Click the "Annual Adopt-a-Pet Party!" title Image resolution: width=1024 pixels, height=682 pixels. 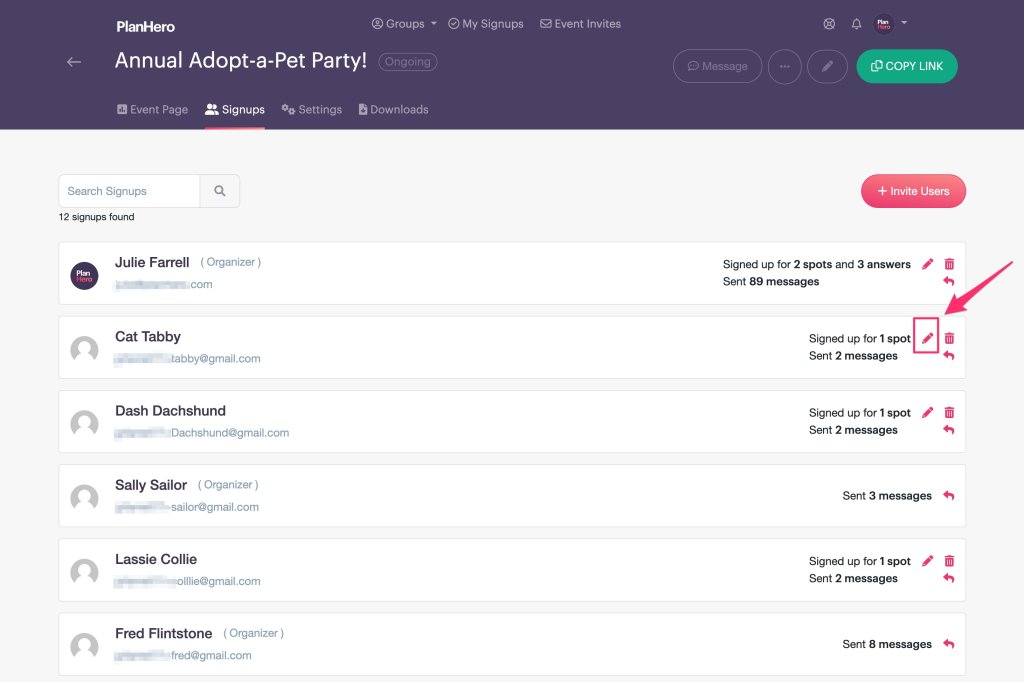(x=241, y=61)
